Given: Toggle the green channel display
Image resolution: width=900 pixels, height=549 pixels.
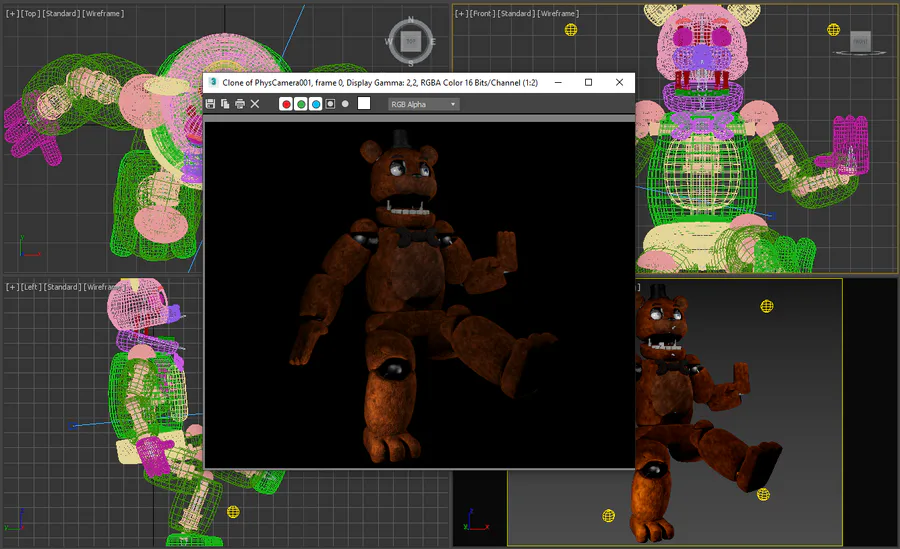Looking at the screenshot, I should coord(300,104).
